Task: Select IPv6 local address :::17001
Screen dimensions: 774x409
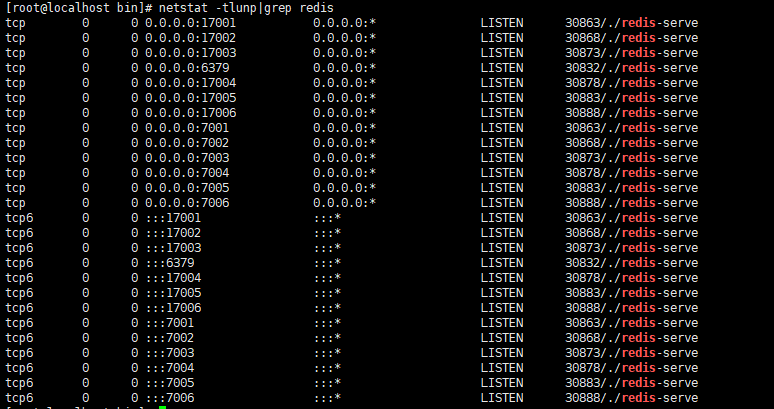Action: (x=174, y=218)
